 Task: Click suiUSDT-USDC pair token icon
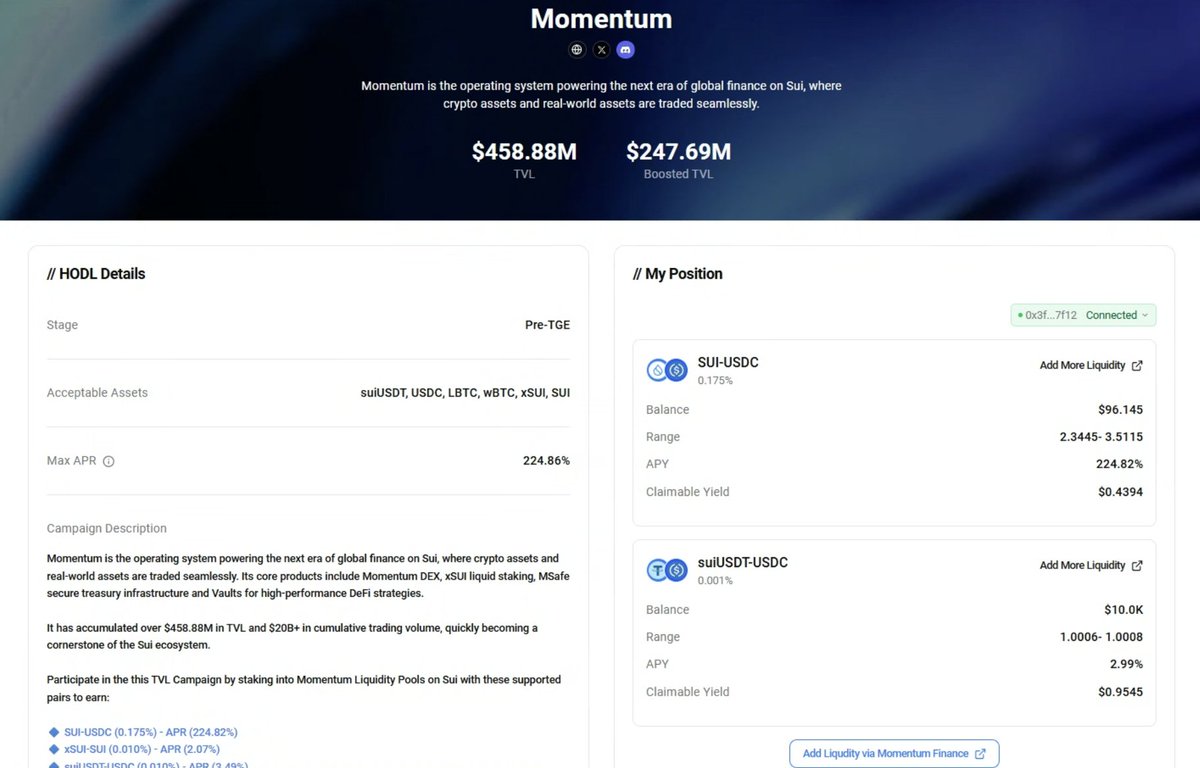pos(667,570)
